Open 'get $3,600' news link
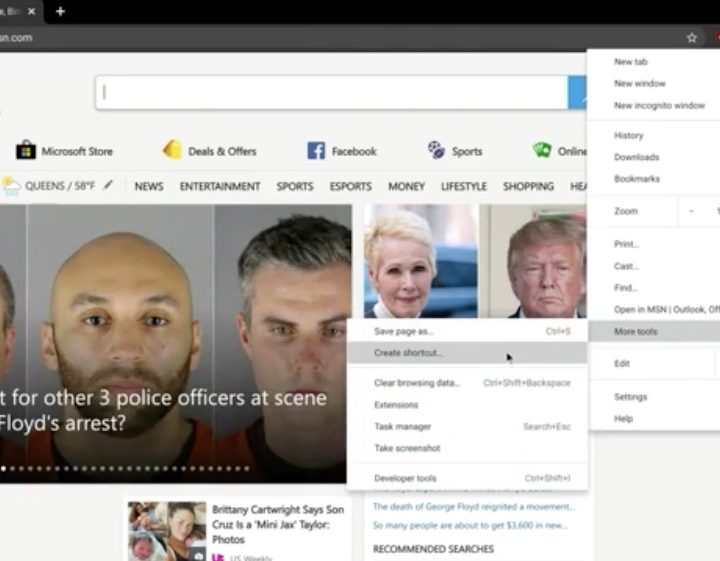 470,525
